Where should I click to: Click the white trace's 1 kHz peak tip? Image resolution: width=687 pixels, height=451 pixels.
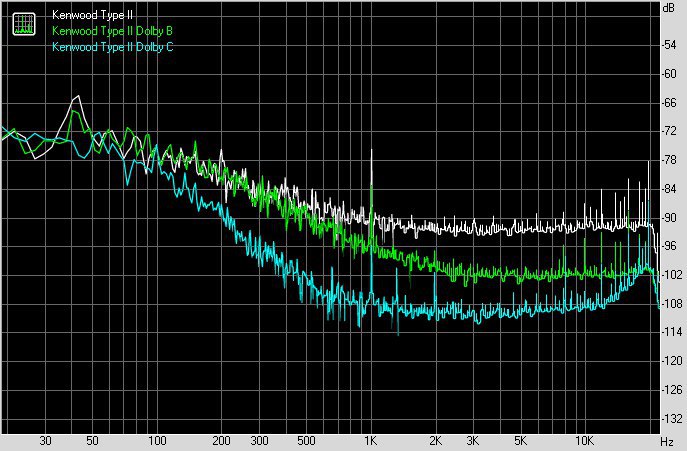pos(372,150)
